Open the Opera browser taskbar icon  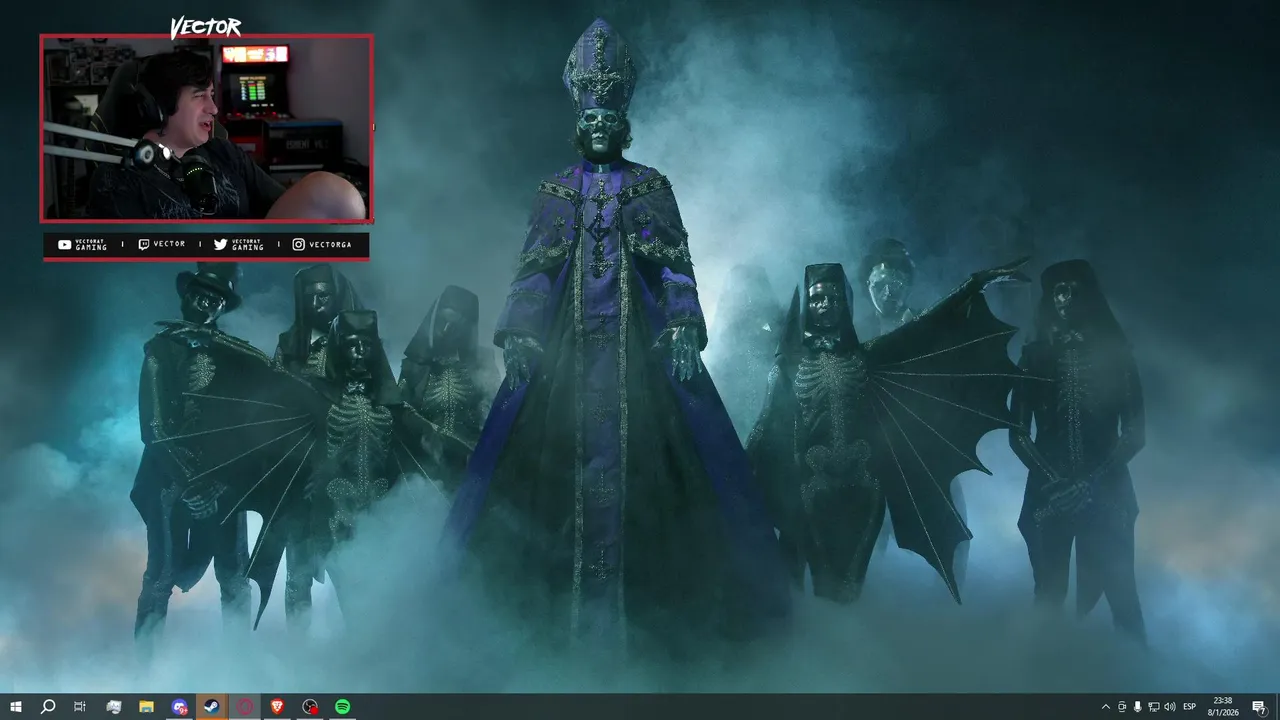(x=245, y=706)
